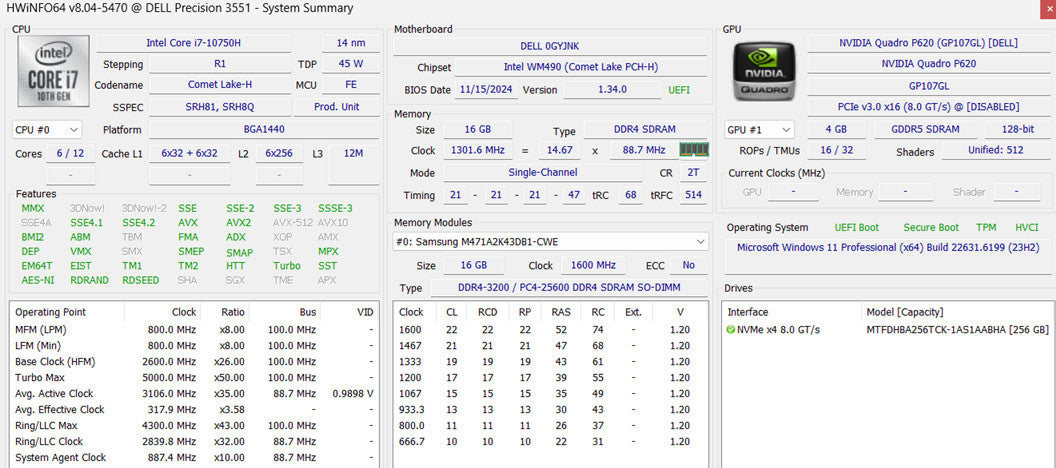The height and width of the screenshot is (468, 1056).
Task: Click the greyed-out AVX-512 feature flag
Action: (292, 222)
